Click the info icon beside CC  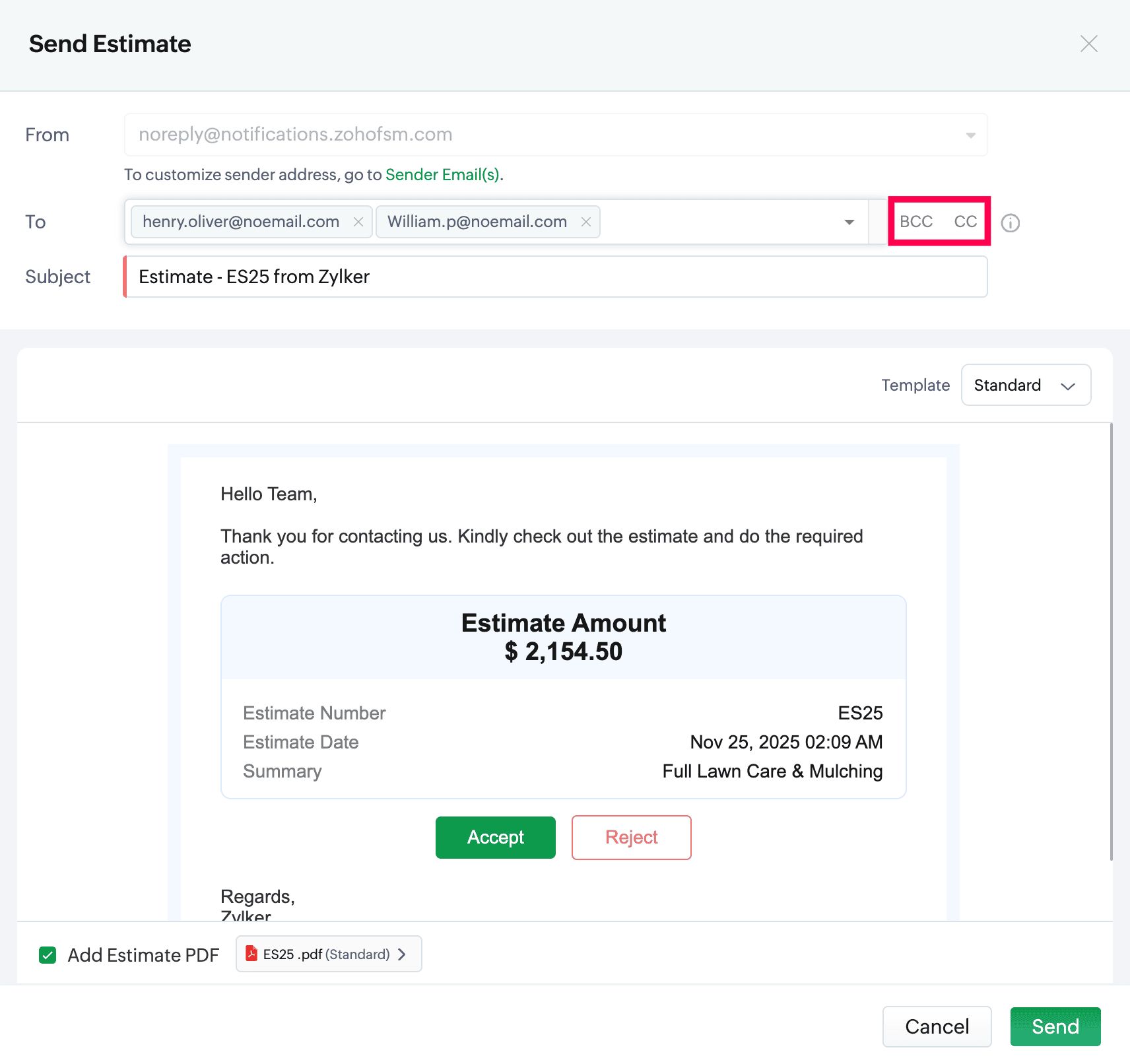pyautogui.click(x=1010, y=223)
